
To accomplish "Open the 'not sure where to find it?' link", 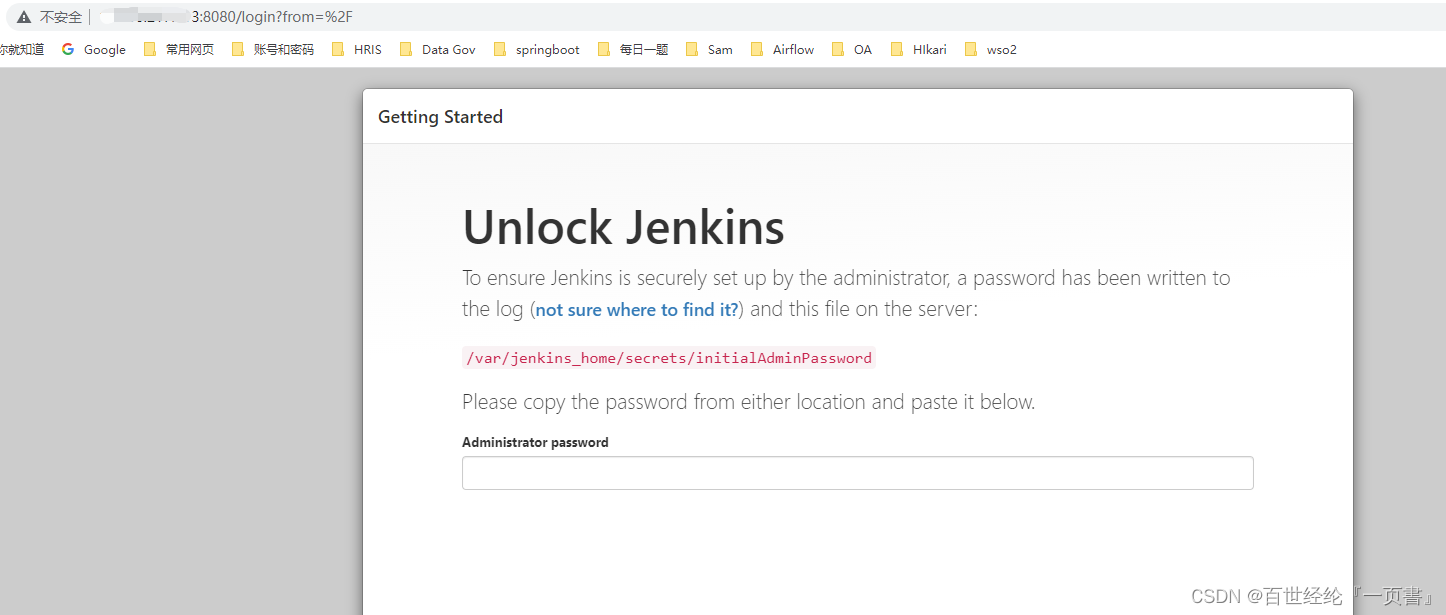I will click(637, 310).
